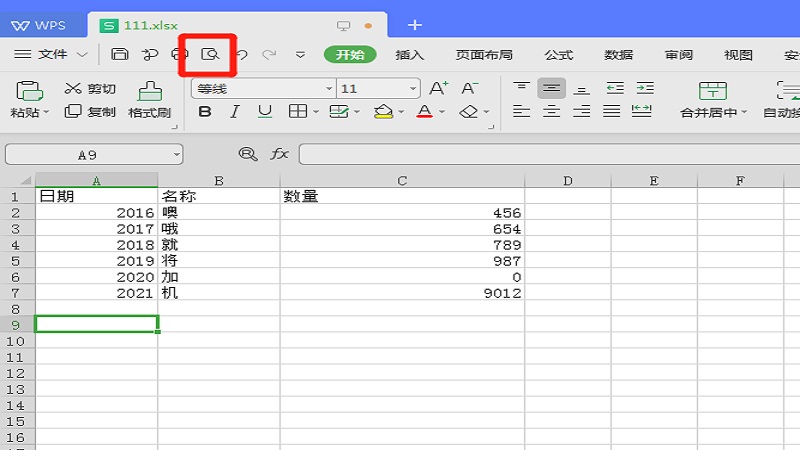Select row 5 header
Image resolution: width=800 pixels, height=450 pixels.
click(15, 261)
